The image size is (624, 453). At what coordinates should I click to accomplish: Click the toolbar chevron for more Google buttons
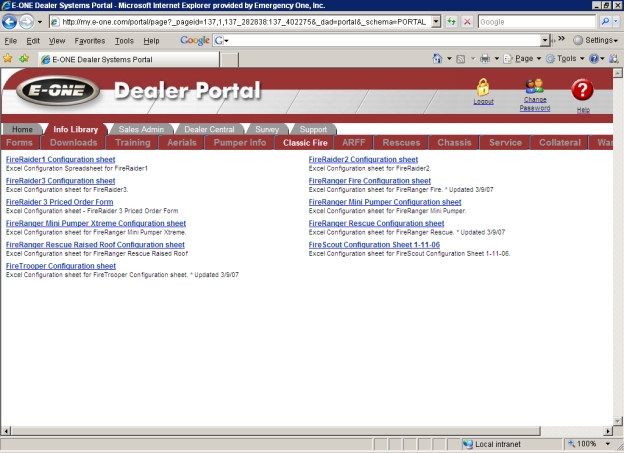562,38
